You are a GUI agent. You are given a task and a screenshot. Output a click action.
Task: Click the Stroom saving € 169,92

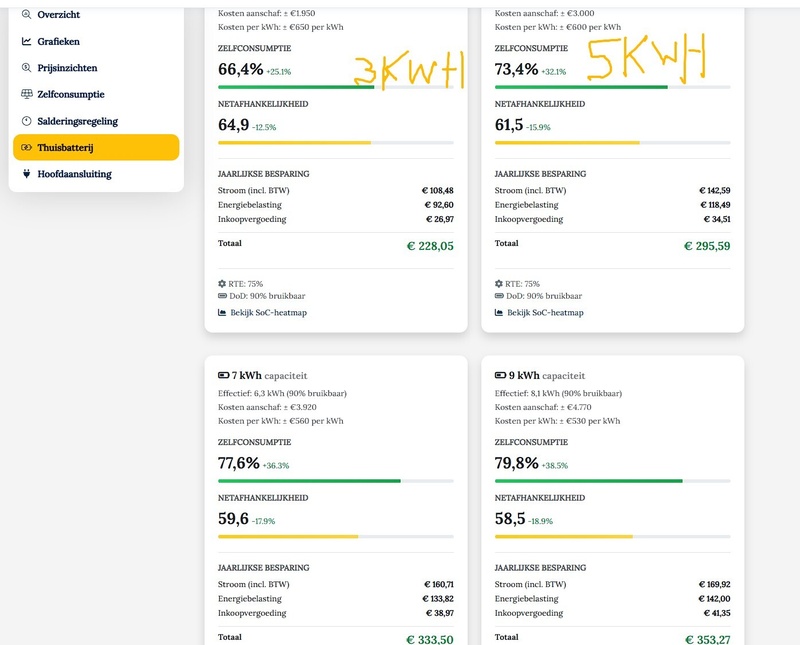[x=714, y=584]
